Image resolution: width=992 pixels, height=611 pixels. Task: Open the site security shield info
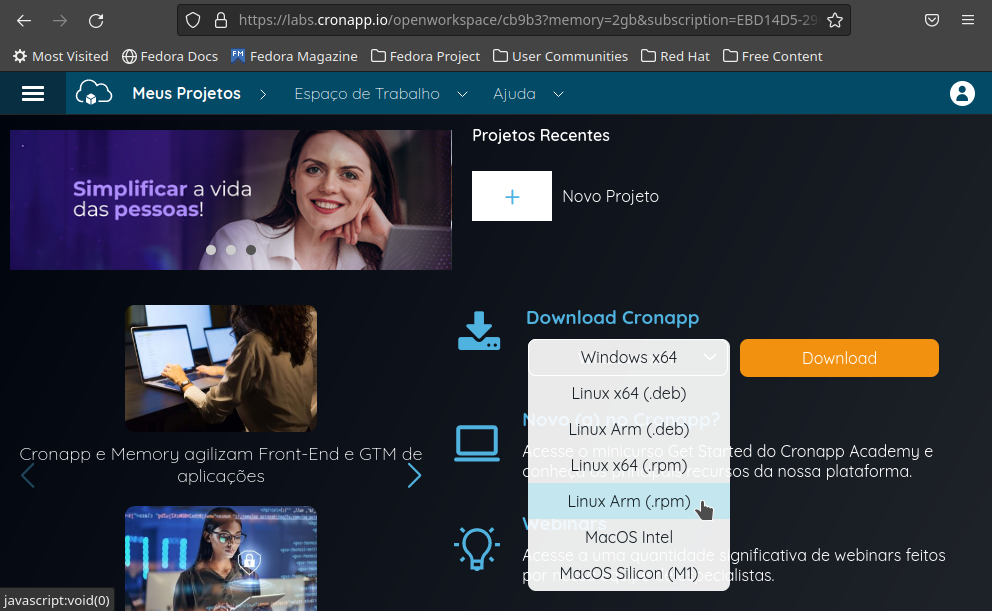[x=193, y=21]
